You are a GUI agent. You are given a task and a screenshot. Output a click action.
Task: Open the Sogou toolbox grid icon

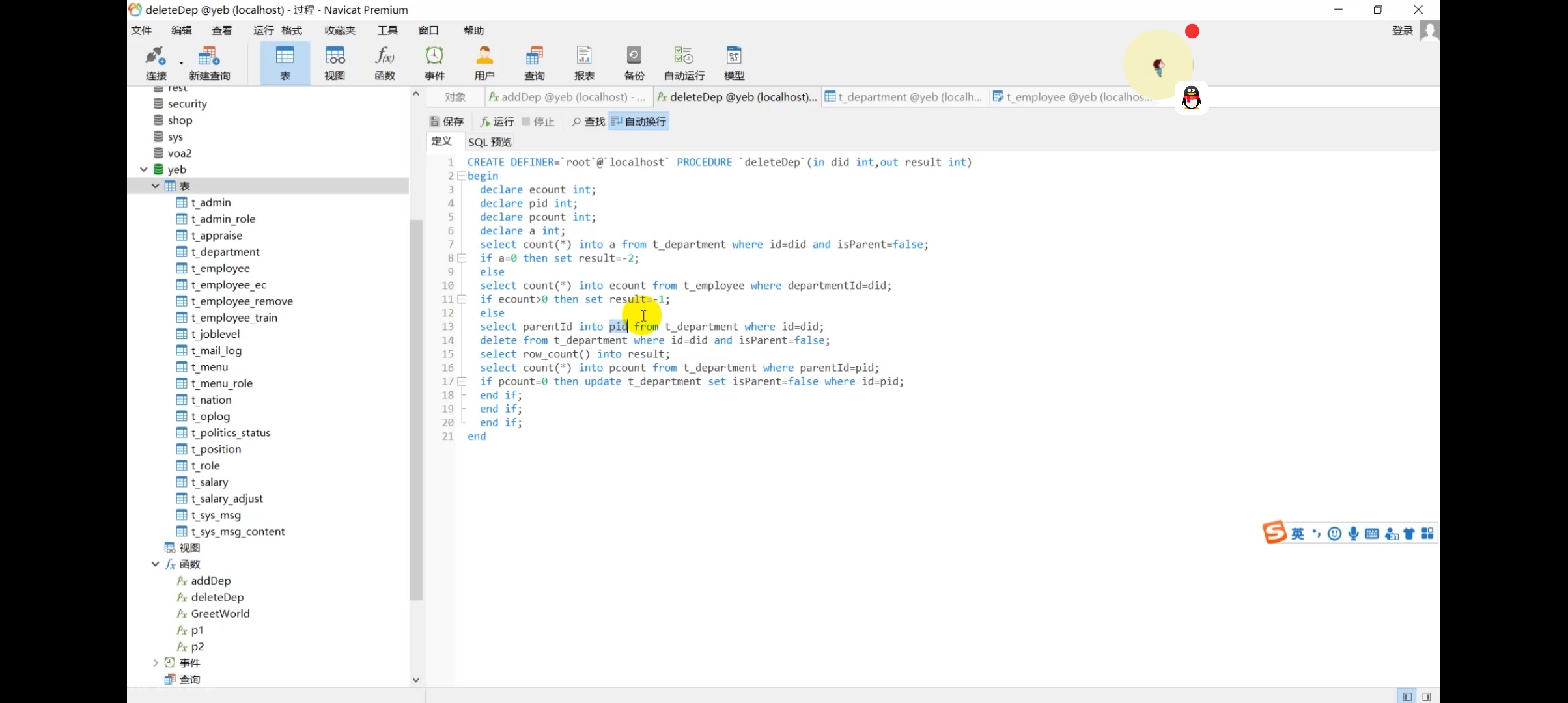[x=1427, y=534]
